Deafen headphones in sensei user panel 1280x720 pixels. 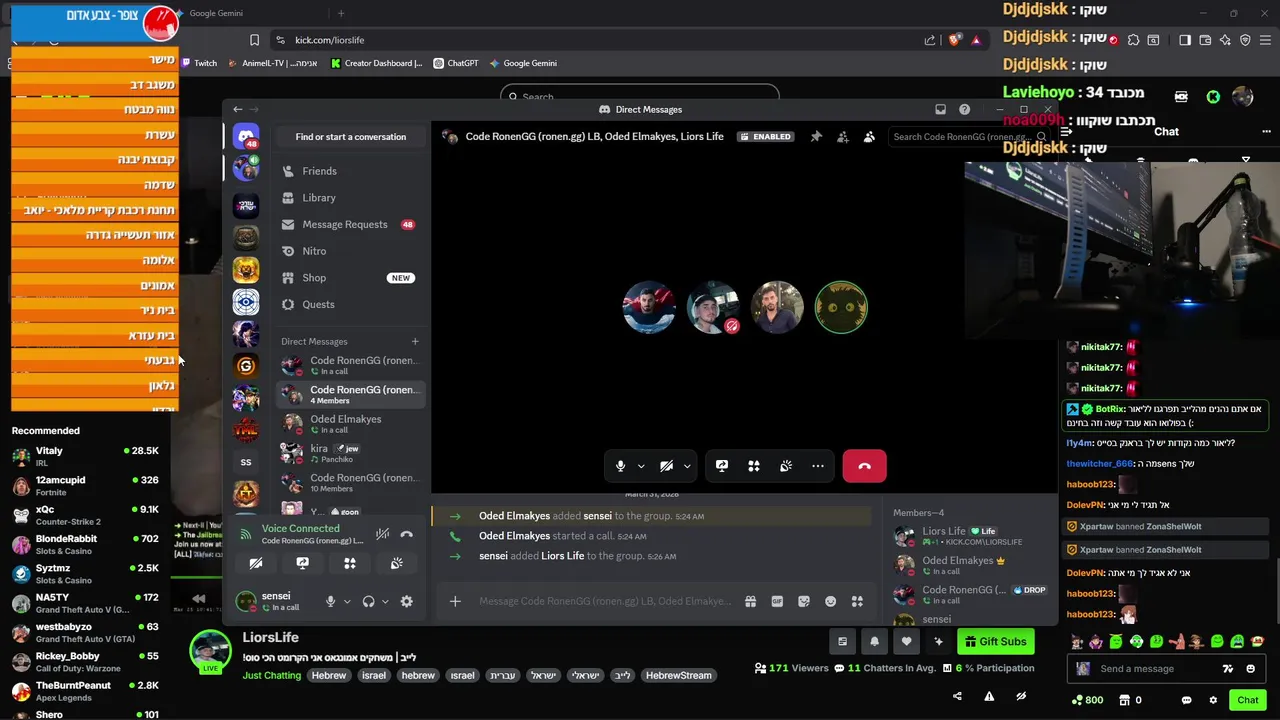369,601
